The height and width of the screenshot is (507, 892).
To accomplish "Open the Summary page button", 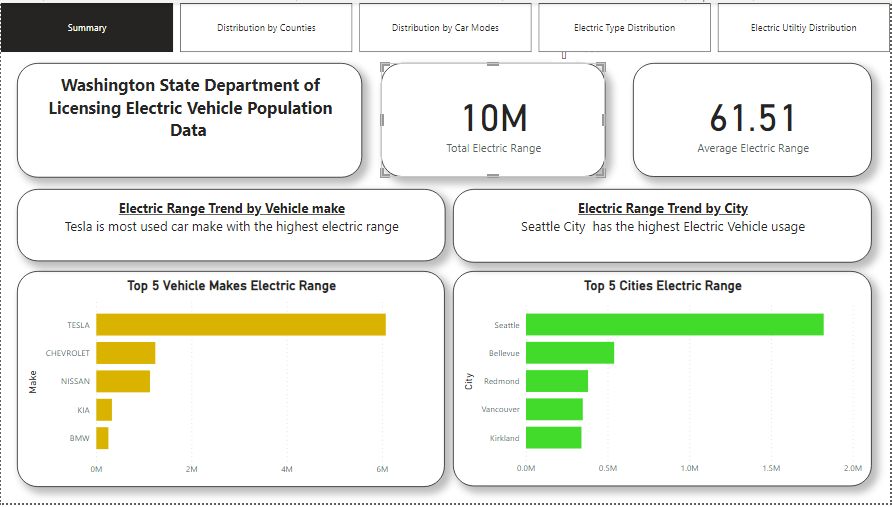I will click(87, 28).
